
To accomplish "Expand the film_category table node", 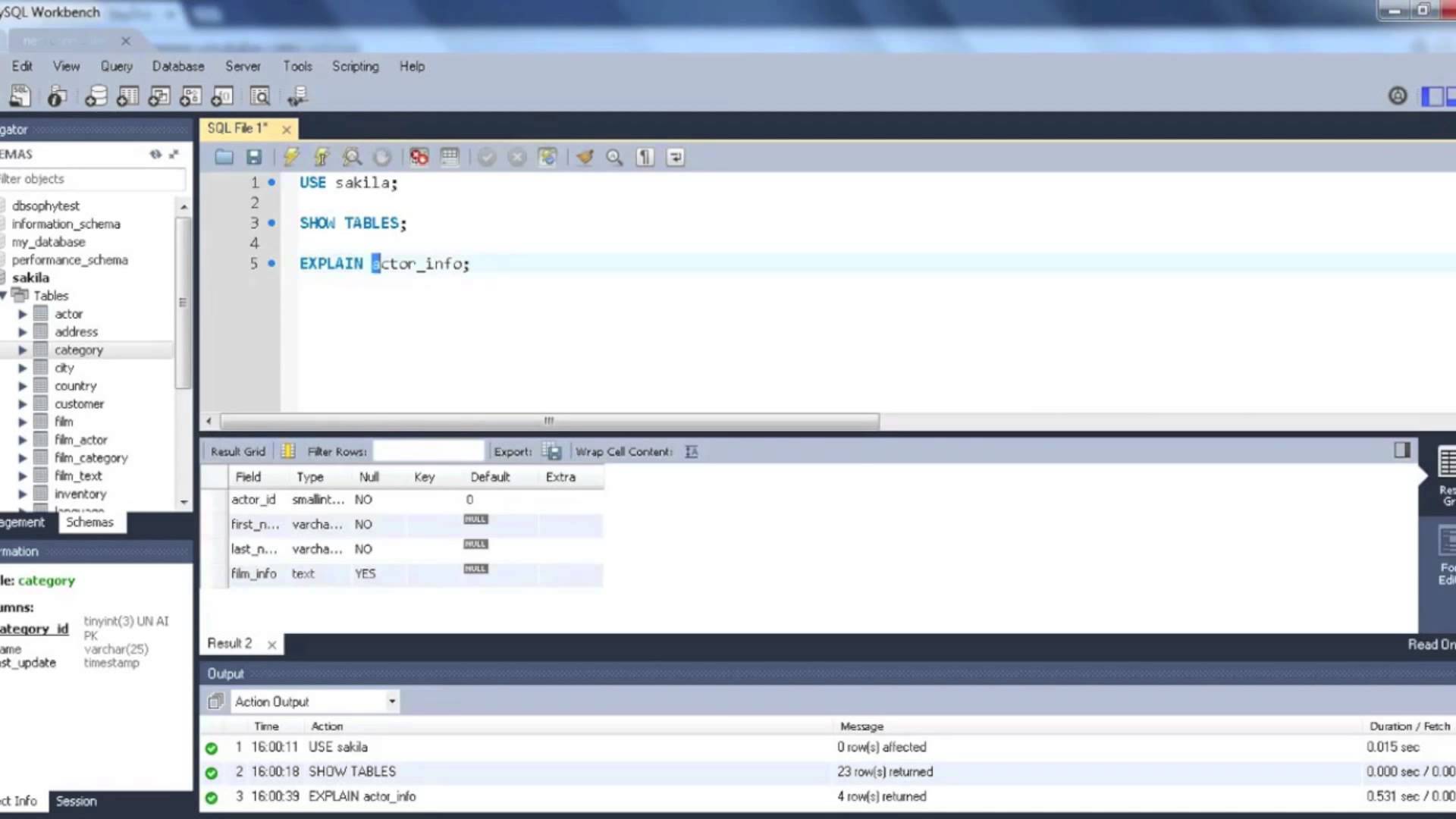I will pos(23,458).
